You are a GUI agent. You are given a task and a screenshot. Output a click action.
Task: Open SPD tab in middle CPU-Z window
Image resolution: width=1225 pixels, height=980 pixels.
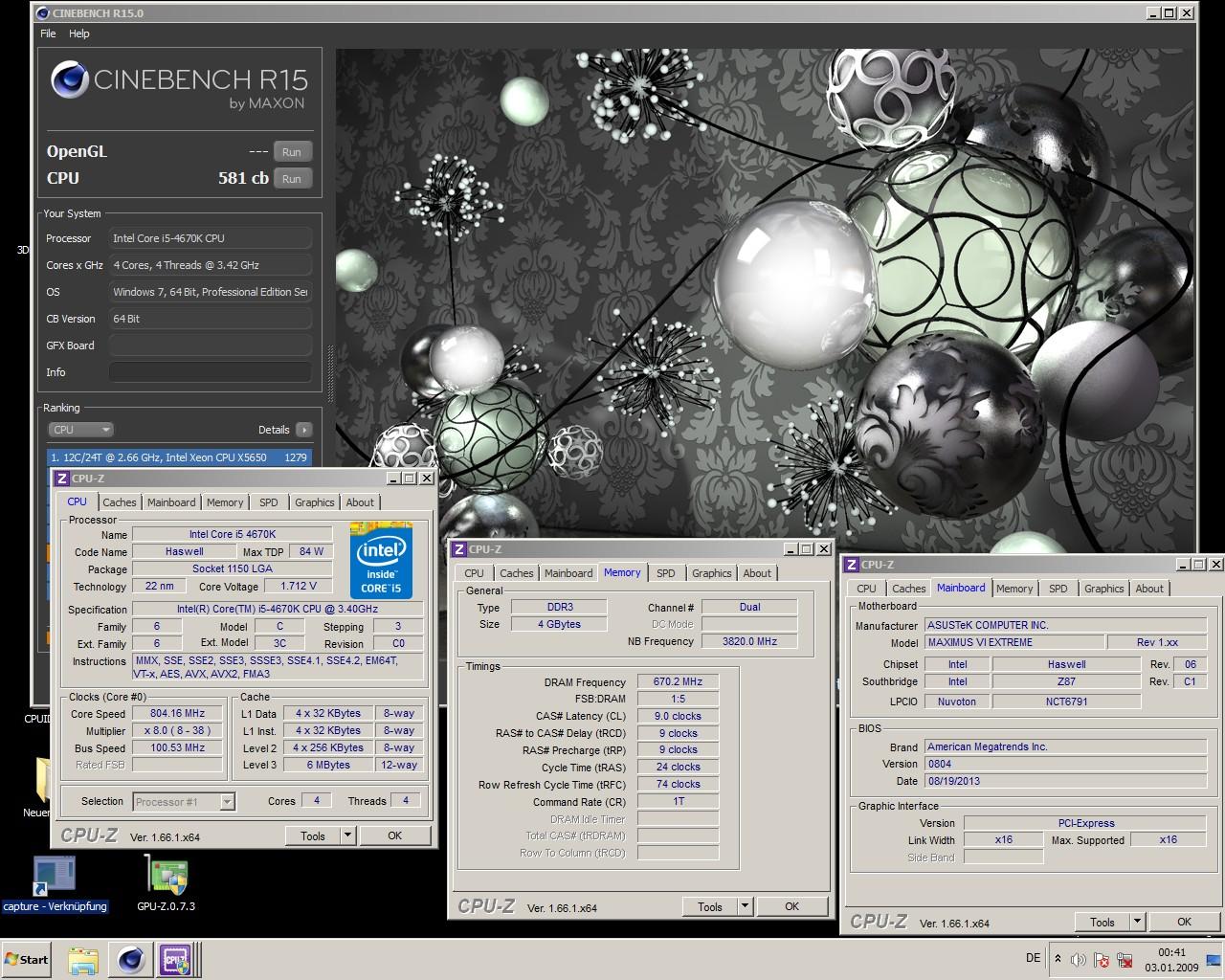[666, 573]
